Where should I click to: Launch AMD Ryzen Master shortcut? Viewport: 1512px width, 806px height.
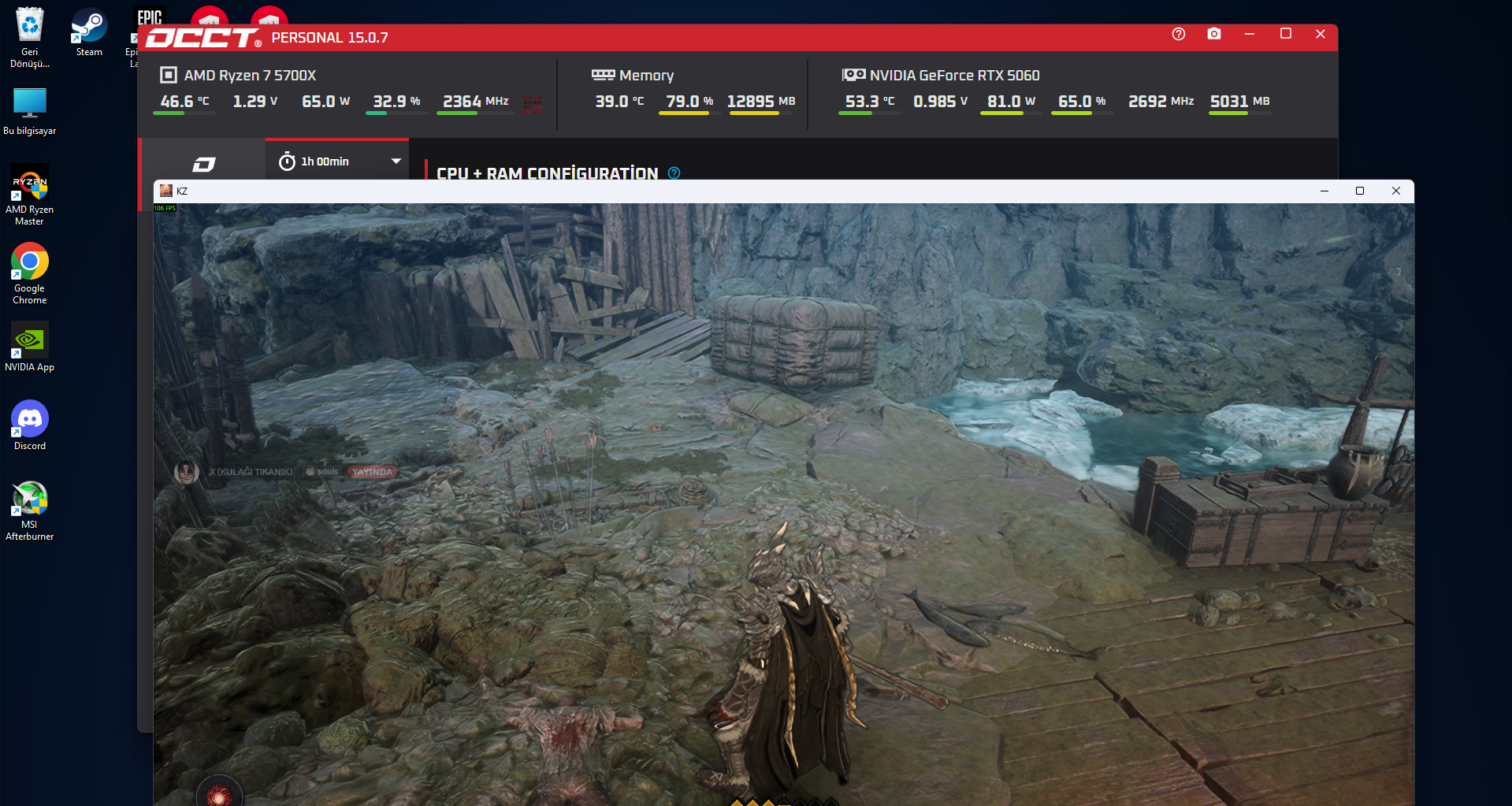30,195
